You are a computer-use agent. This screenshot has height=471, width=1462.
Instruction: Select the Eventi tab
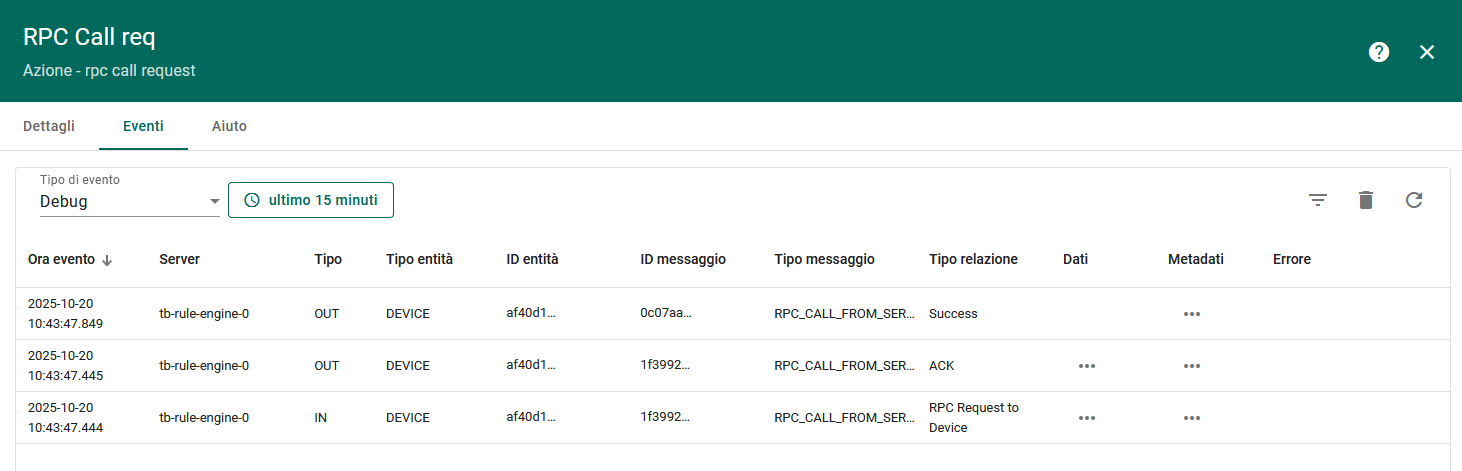[x=143, y=126]
